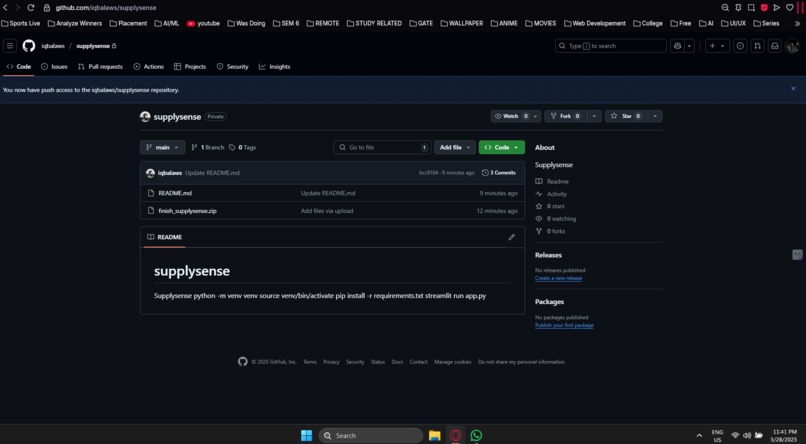Open the create new plus dropdown
The width and height of the screenshot is (806, 444).
[x=717, y=46]
